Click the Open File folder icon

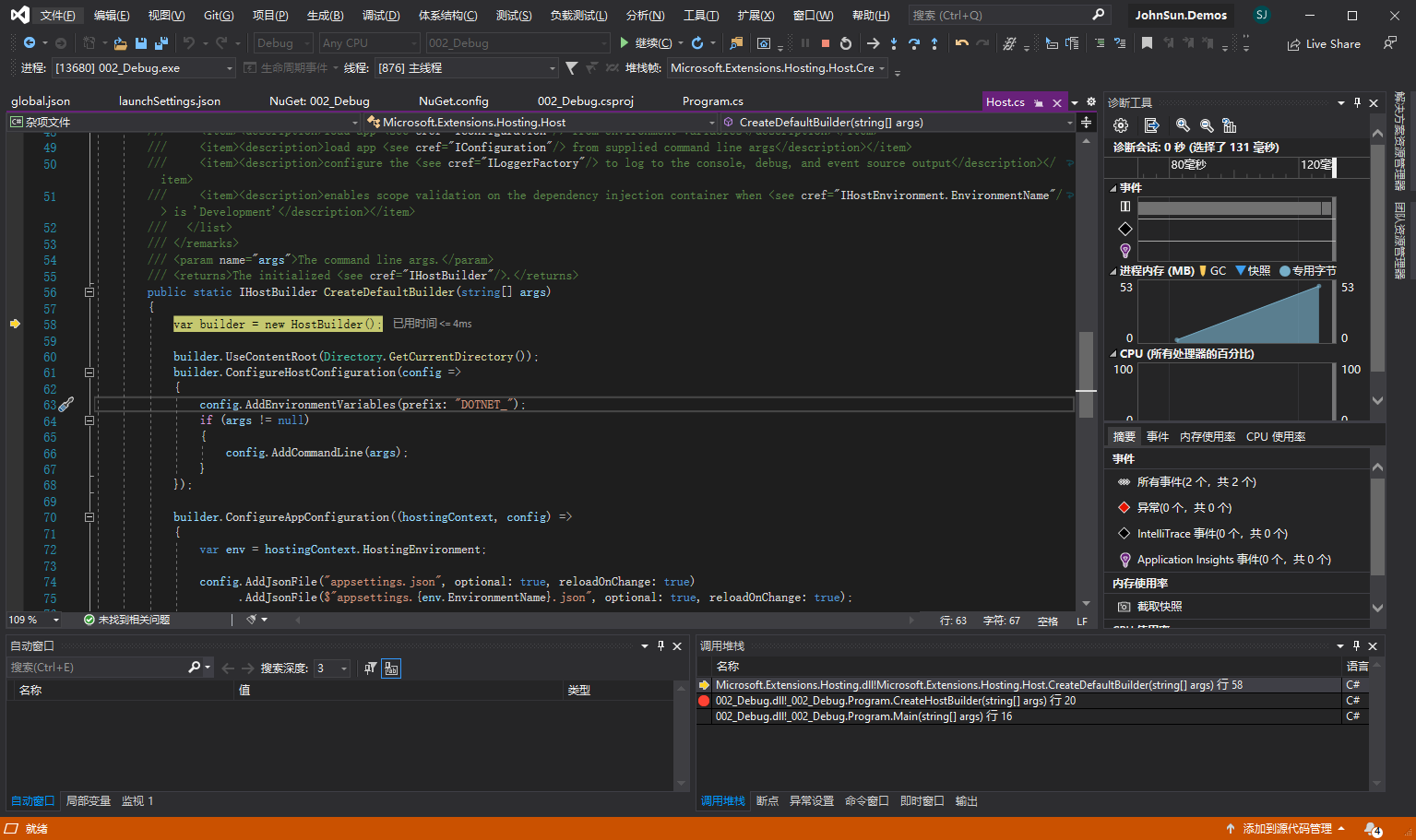tap(121, 43)
